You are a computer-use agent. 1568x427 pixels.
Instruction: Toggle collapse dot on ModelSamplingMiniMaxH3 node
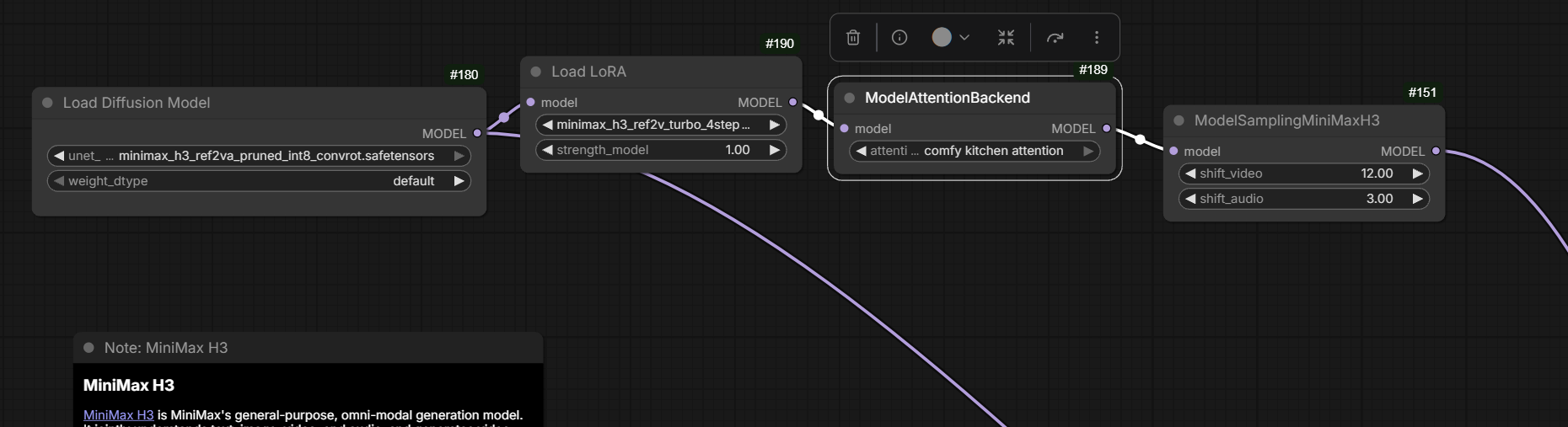1179,120
